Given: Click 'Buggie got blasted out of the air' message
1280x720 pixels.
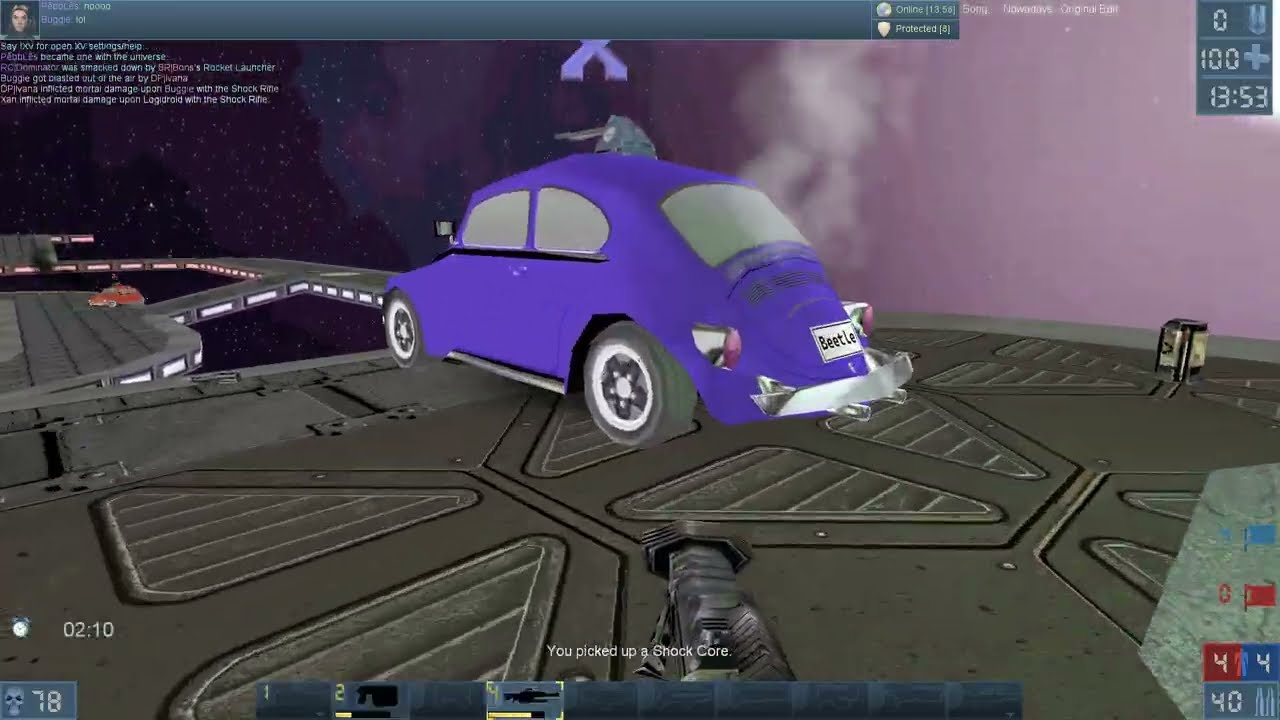Looking at the screenshot, I should click(94, 78).
